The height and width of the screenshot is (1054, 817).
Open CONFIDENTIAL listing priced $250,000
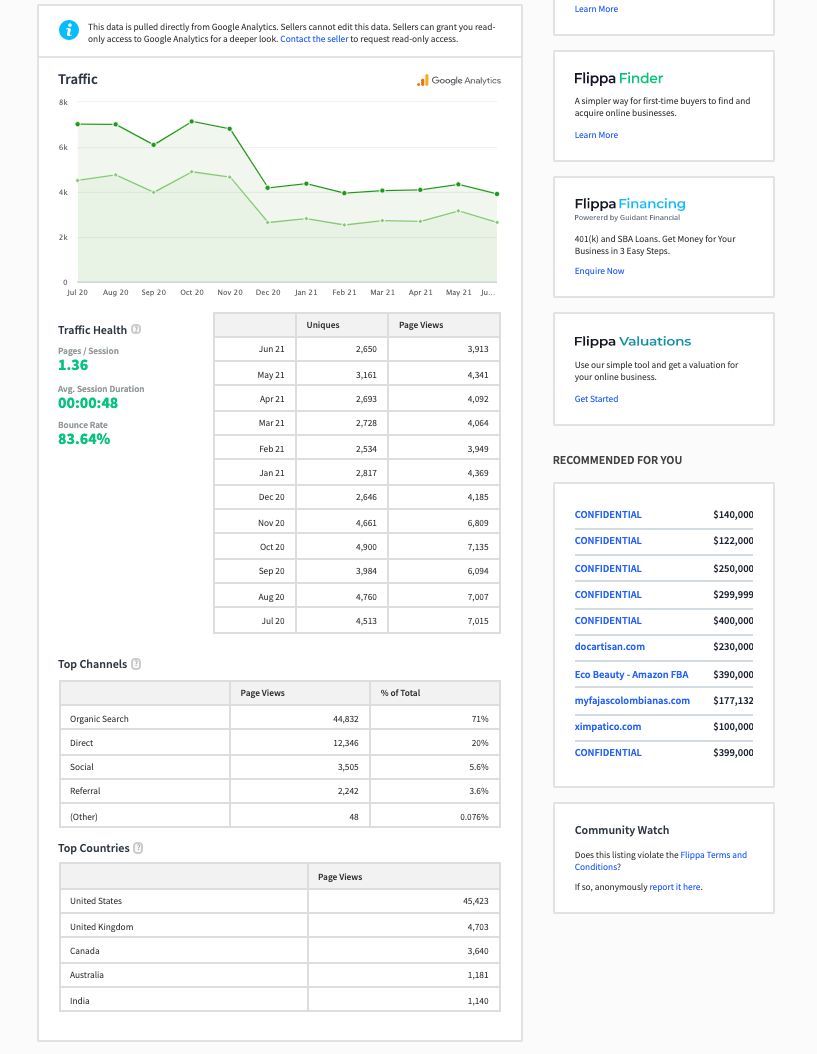[608, 569]
